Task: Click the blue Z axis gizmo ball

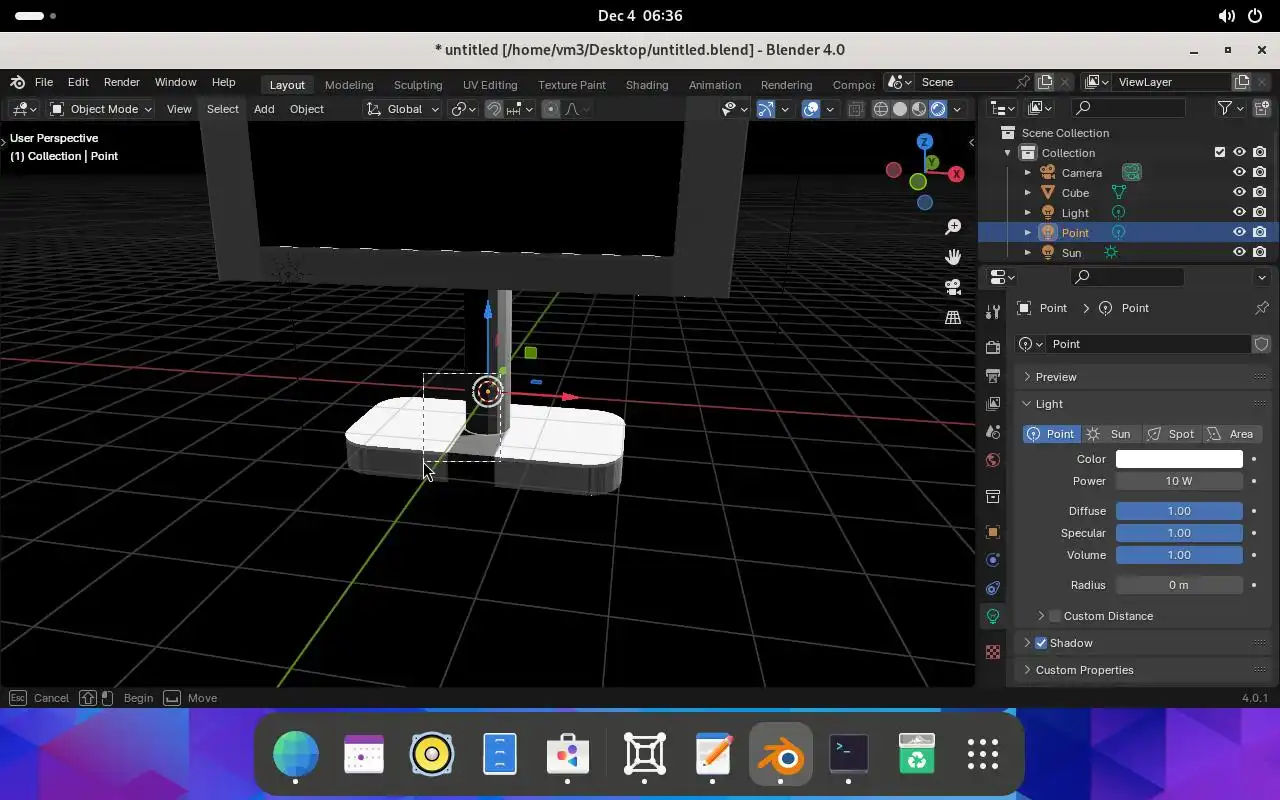Action: [925, 142]
